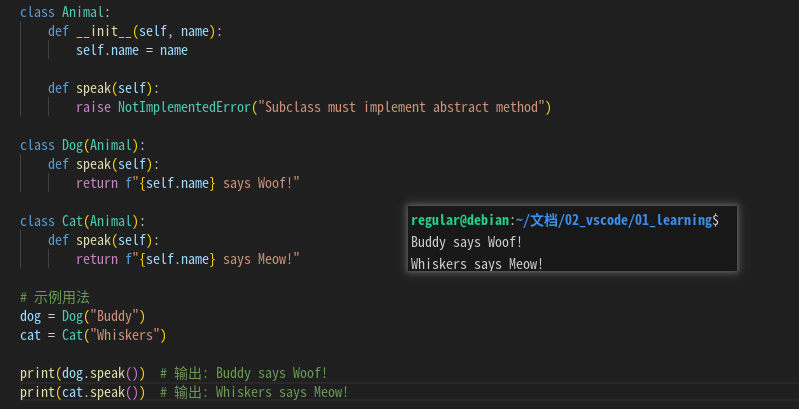Click the Whiskers says Meow! terminal output line

pyautogui.click(x=476, y=263)
